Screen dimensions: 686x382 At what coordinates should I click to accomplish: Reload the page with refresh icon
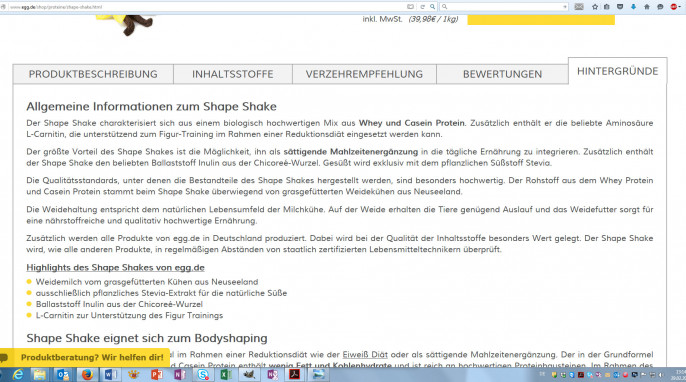(422, 7)
